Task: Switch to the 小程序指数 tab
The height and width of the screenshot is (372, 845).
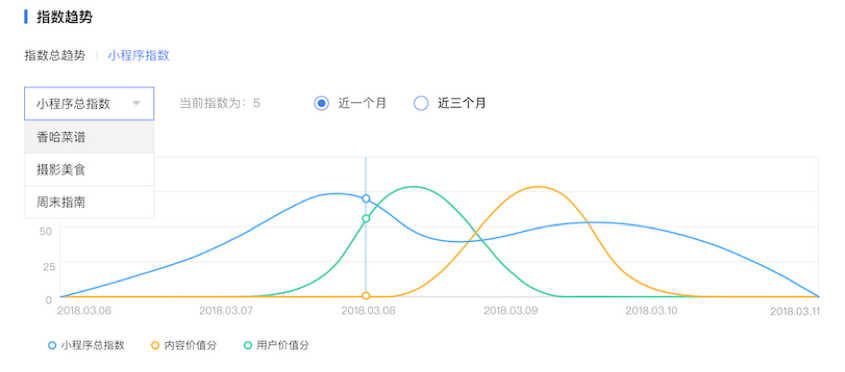Action: [x=138, y=56]
